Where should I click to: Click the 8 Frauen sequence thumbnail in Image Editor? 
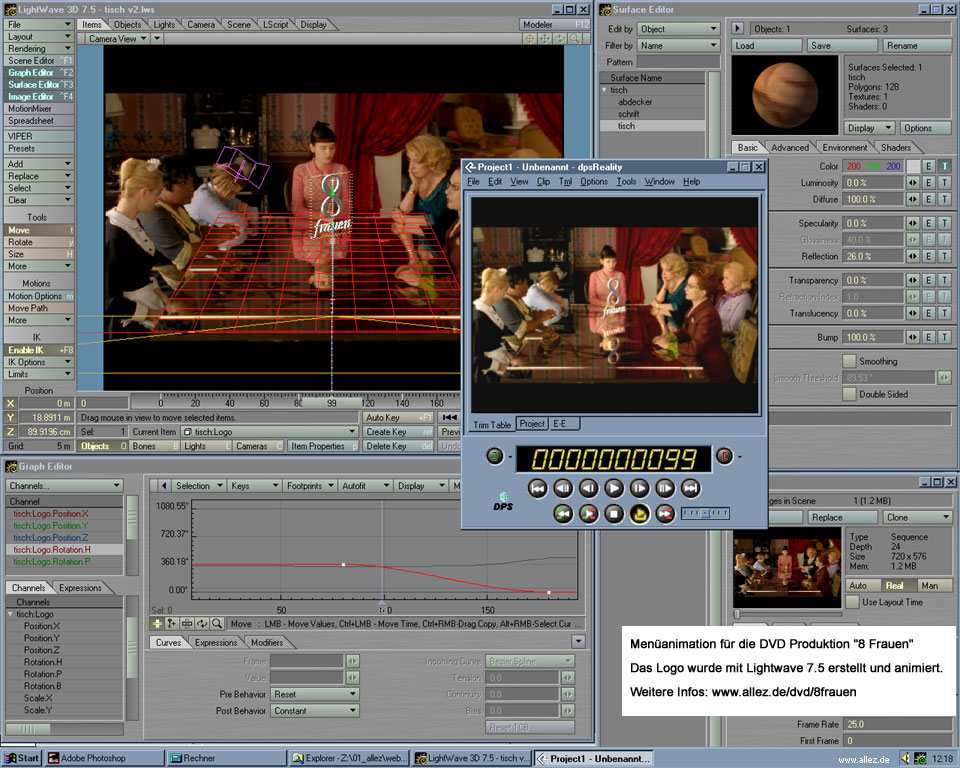(x=786, y=567)
